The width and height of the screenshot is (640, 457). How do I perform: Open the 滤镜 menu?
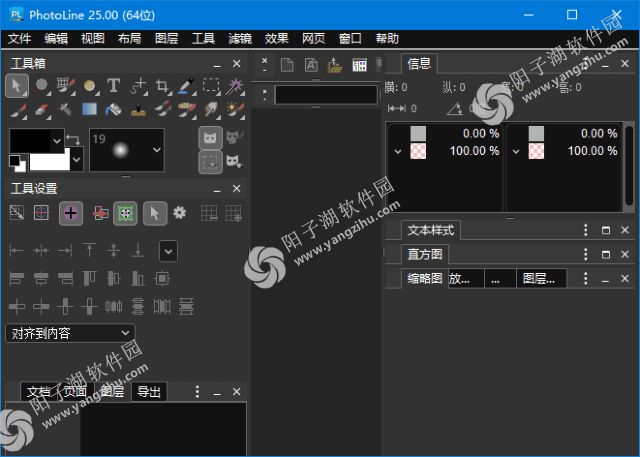tap(240, 38)
